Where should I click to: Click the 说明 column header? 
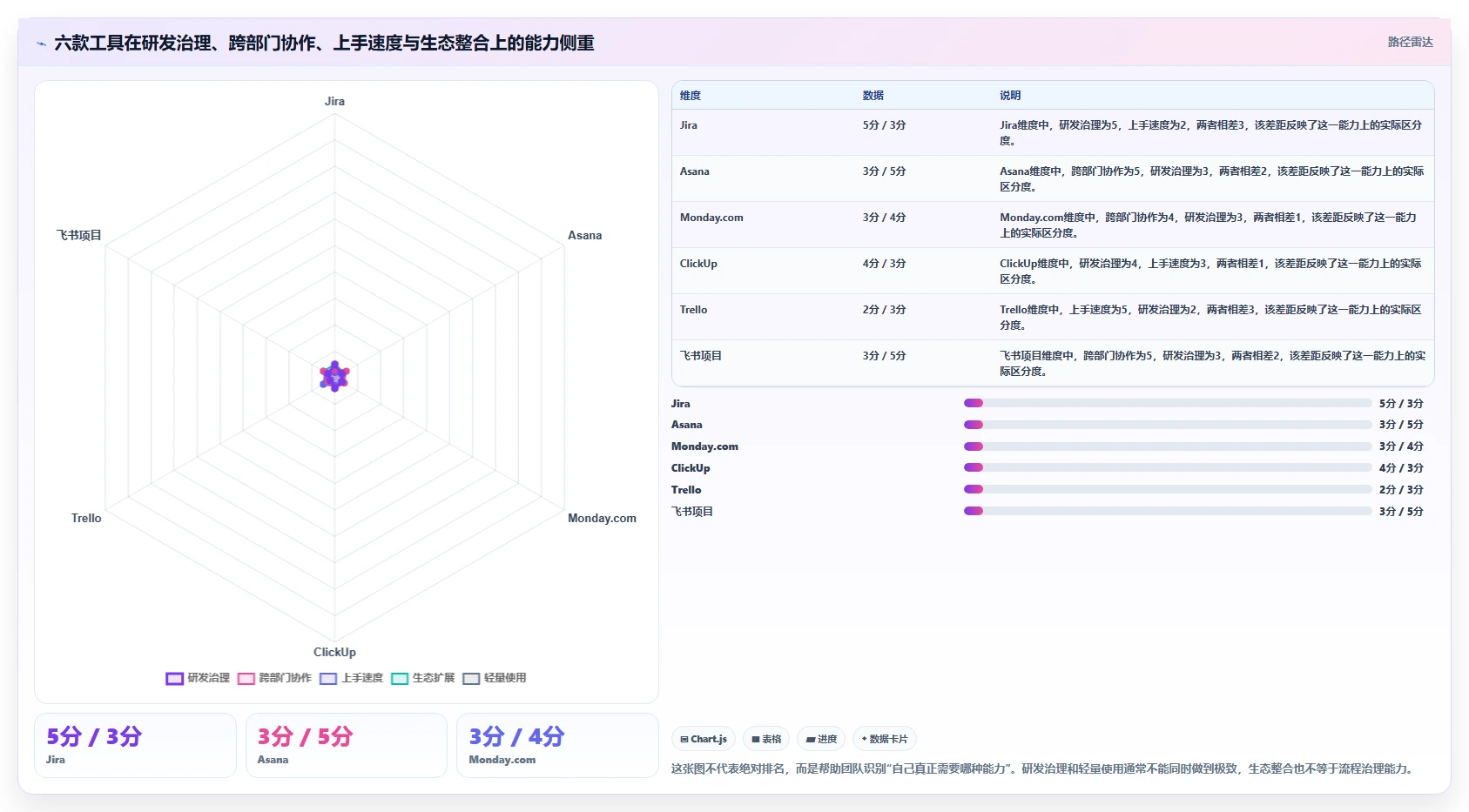1010,96
